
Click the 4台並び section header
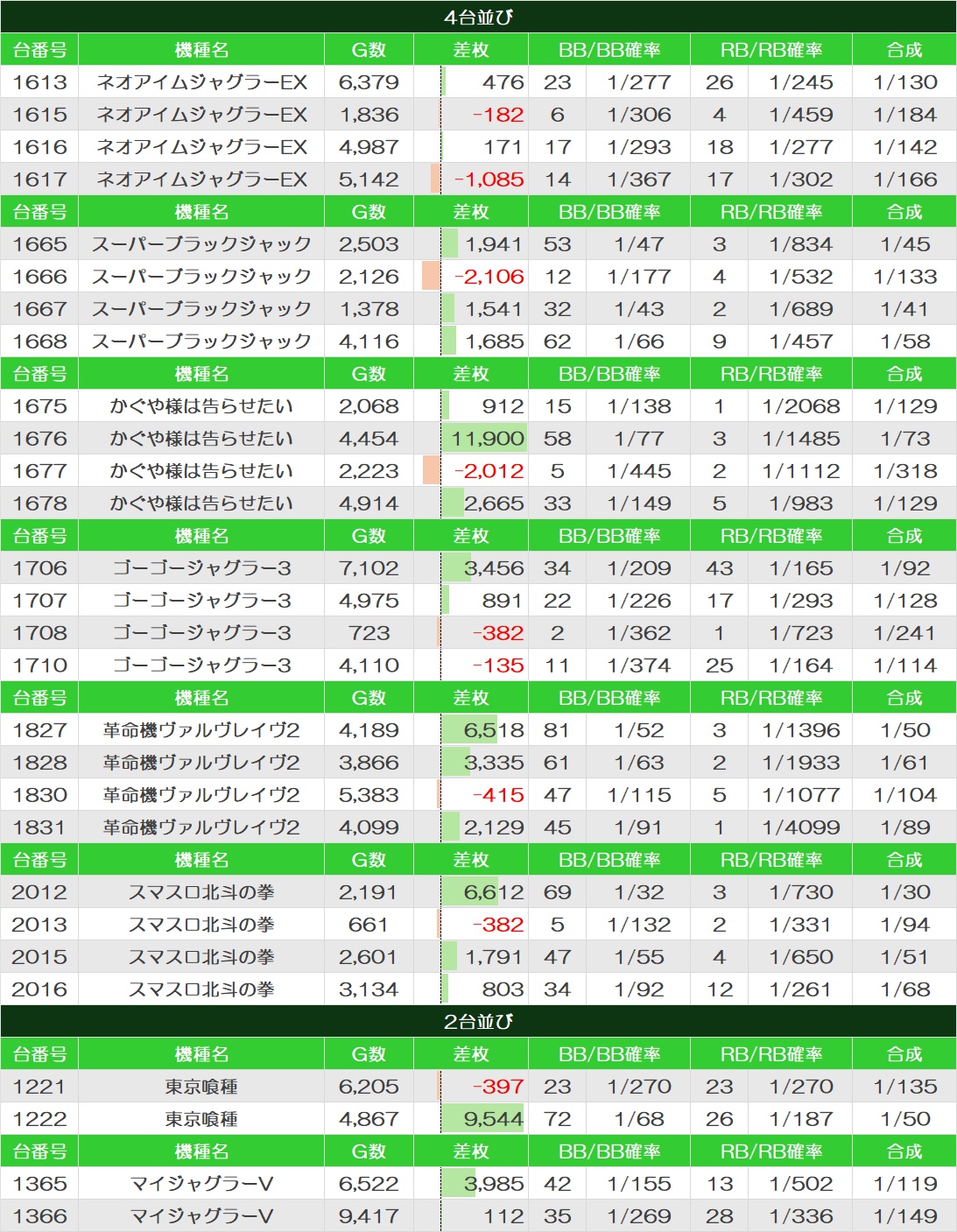(478, 17)
